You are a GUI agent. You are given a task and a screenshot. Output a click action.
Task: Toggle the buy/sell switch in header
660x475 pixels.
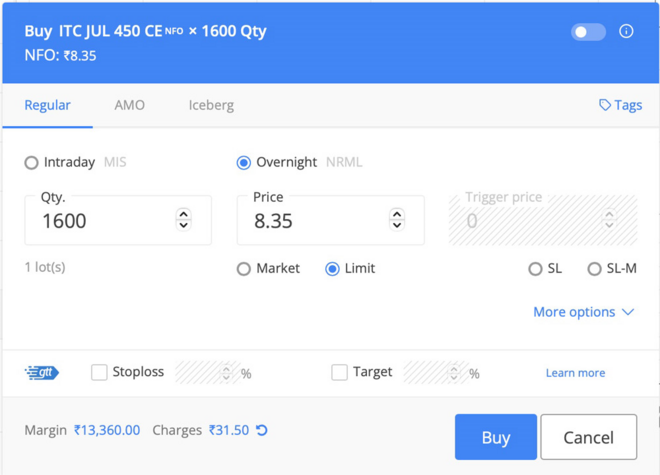[588, 32]
